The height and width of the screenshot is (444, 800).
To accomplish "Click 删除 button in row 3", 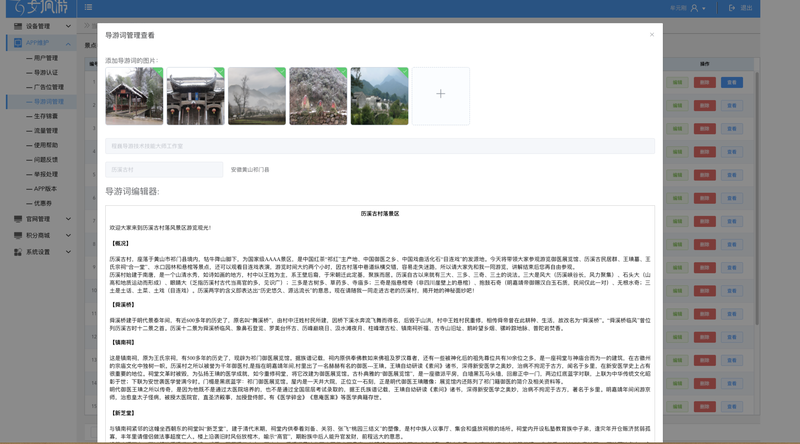I will 705,129.
